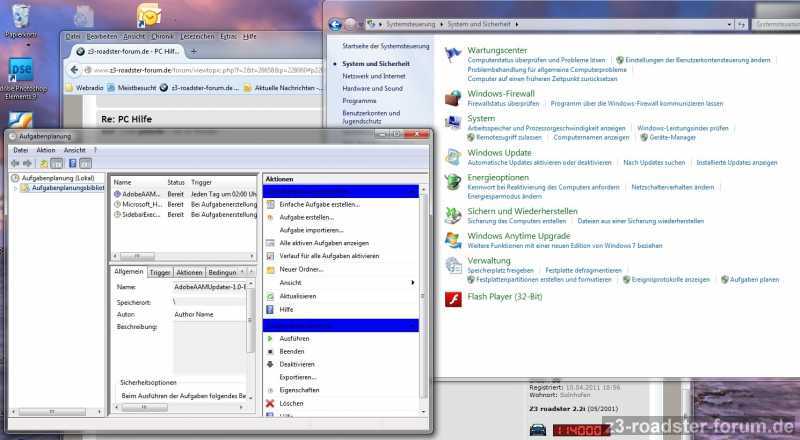The width and height of the screenshot is (800, 440).
Task: Switch to the Trigger tab
Action: tap(160, 272)
